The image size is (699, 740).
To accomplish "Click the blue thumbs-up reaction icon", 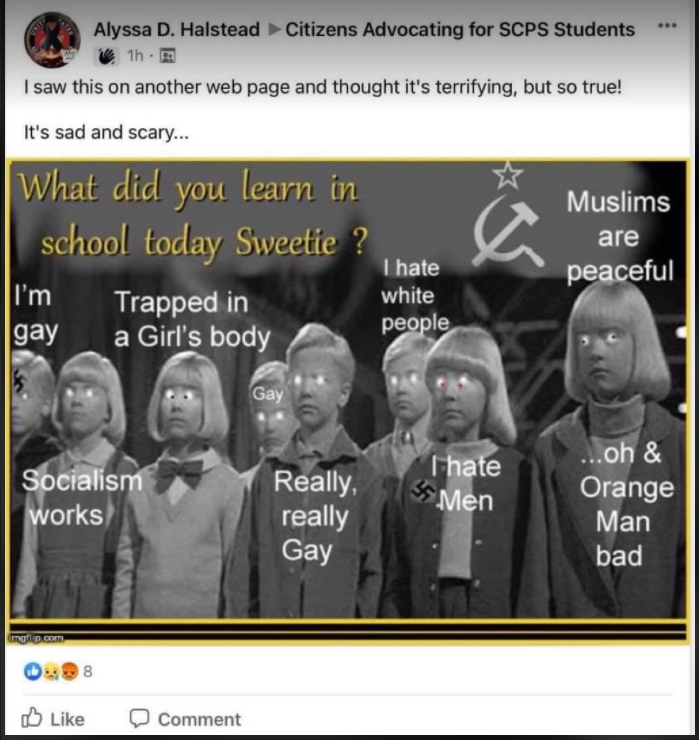I will [x=33, y=671].
